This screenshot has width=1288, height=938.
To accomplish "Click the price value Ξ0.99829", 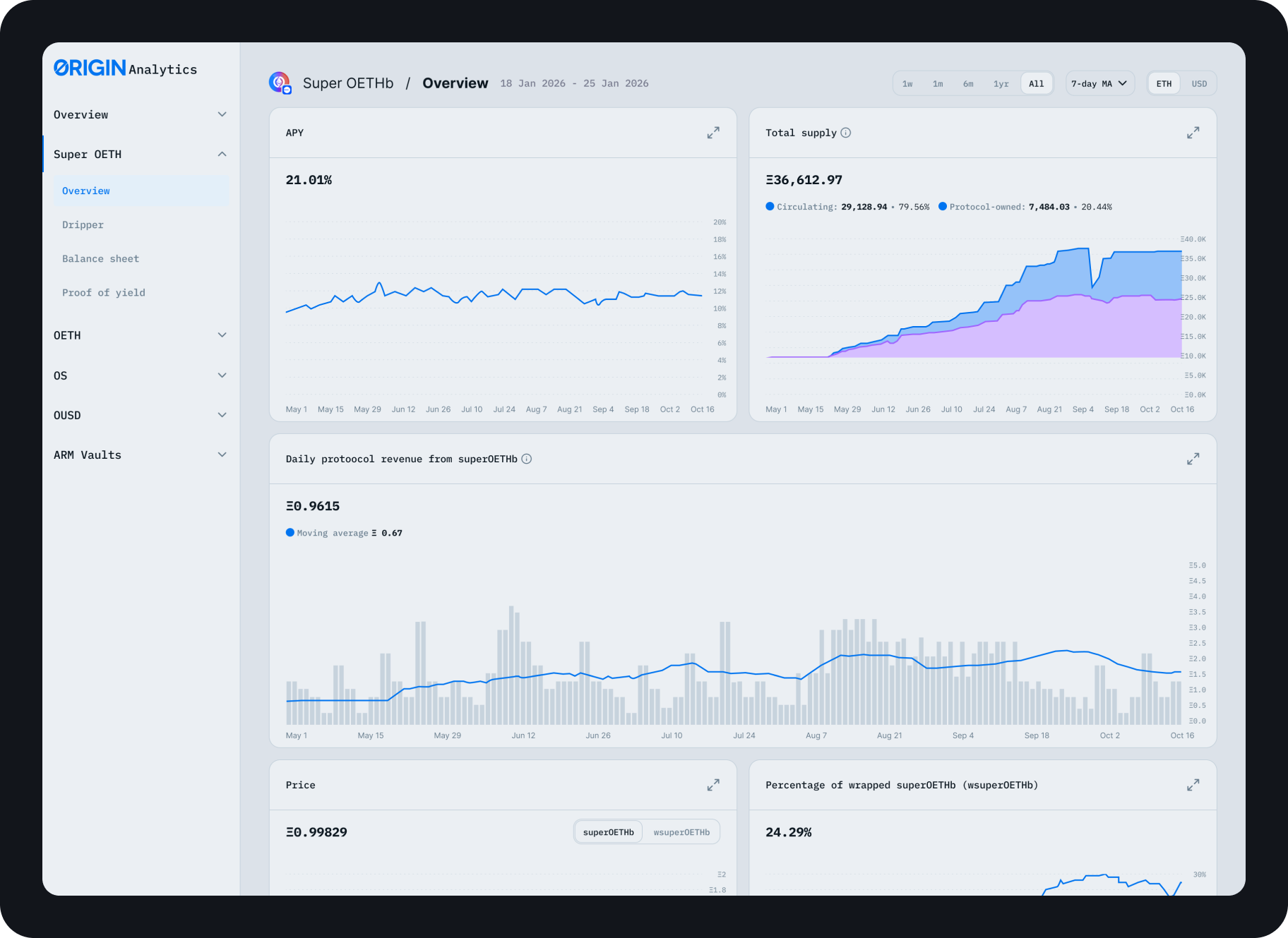I will pyautogui.click(x=316, y=832).
